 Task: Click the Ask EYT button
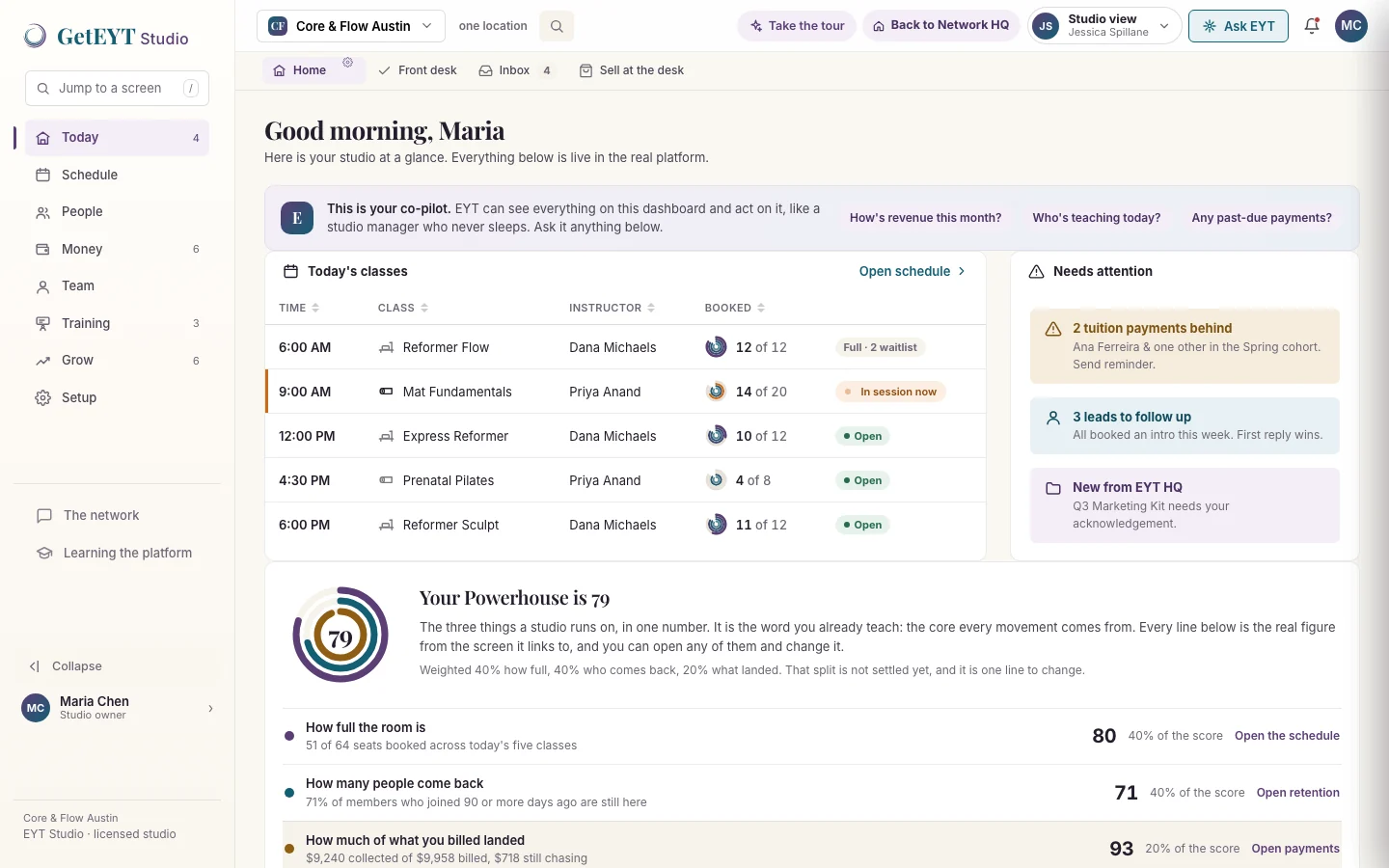tap(1239, 26)
